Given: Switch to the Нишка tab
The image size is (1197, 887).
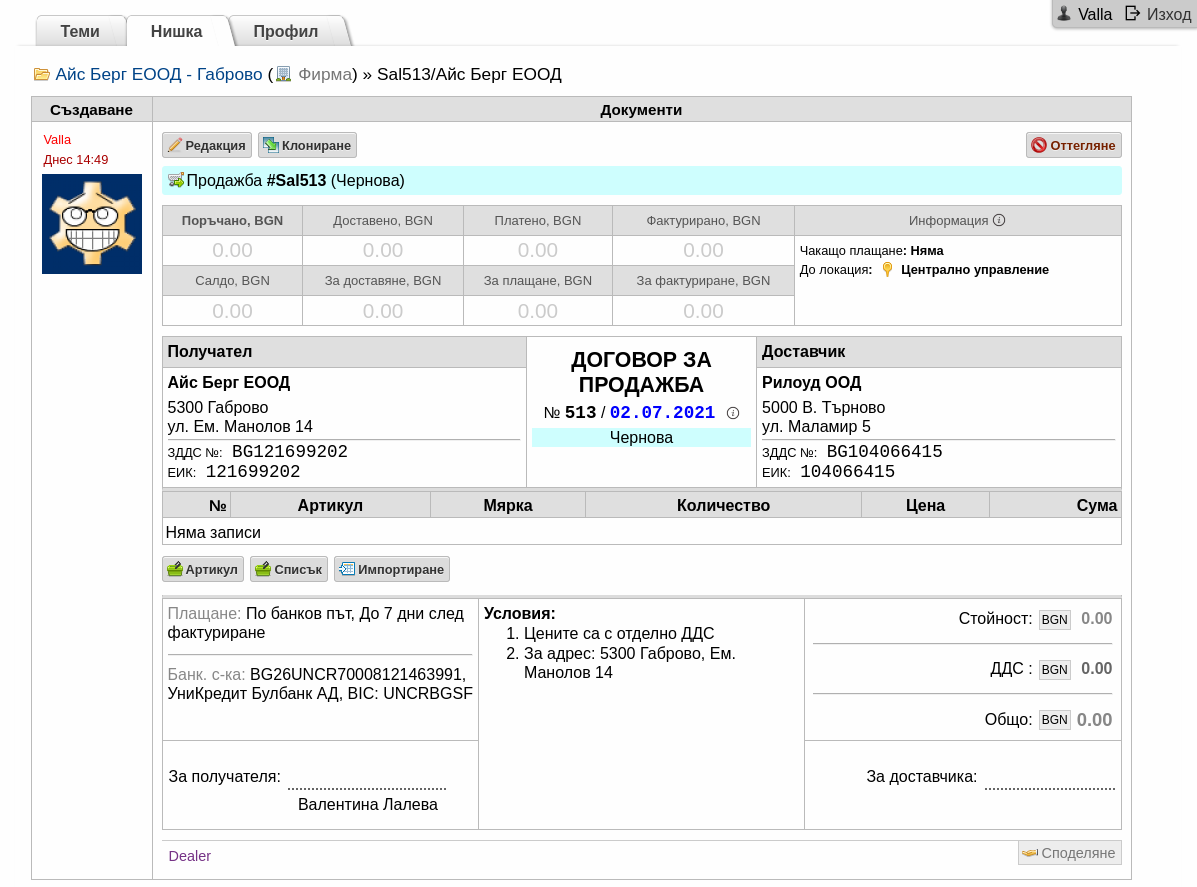Looking at the screenshot, I should tap(176, 31).
